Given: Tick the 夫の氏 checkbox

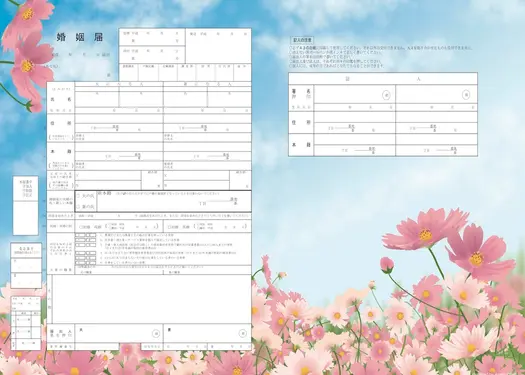Looking at the screenshot, I should pos(78,196).
